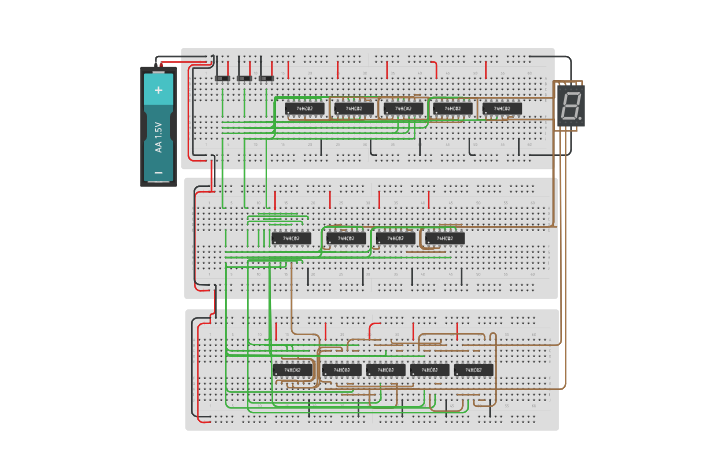Select the rightmost chip on middle breadboard
Screen dimensions: 725x453
coord(445,238)
